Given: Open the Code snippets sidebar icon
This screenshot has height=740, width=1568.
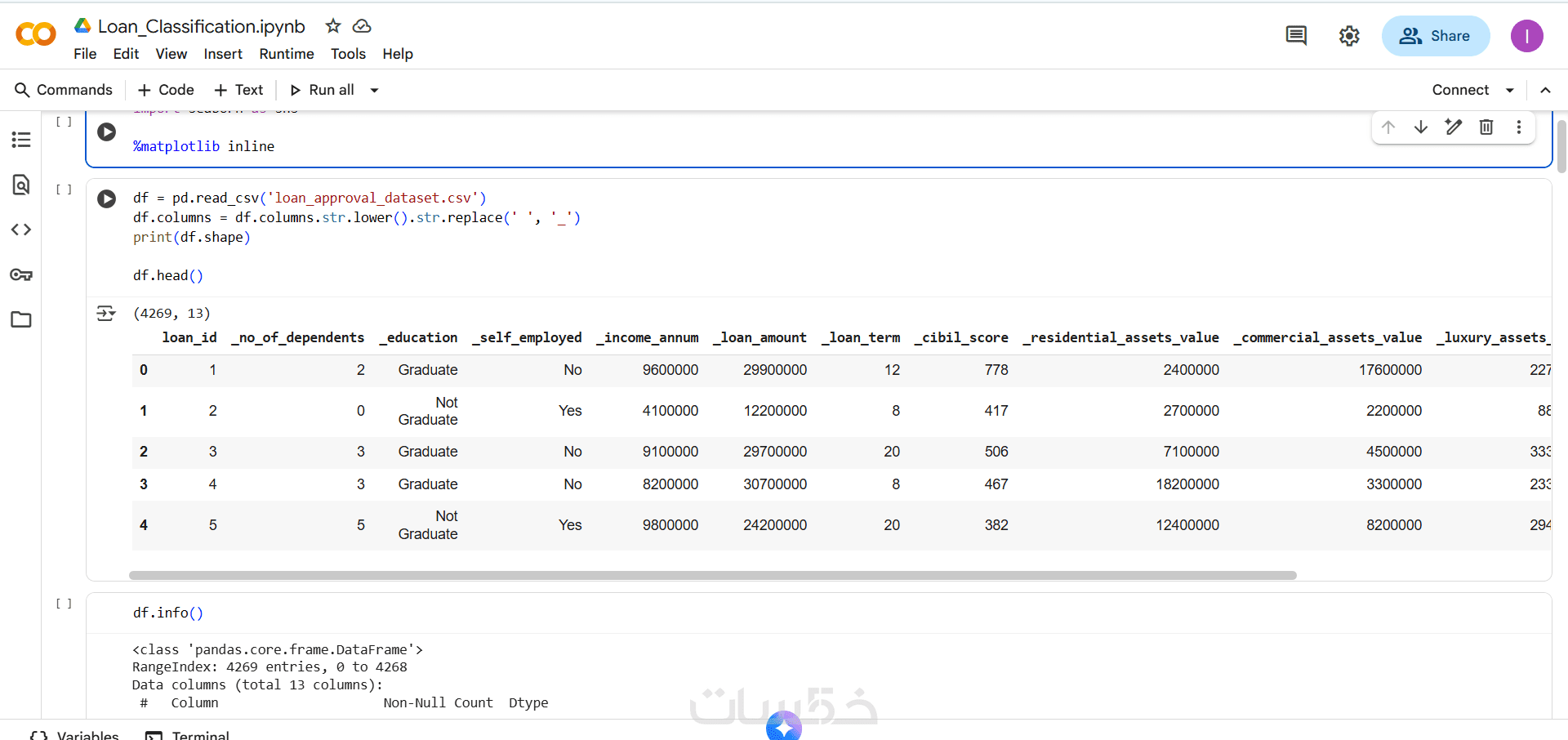Looking at the screenshot, I should [x=21, y=230].
